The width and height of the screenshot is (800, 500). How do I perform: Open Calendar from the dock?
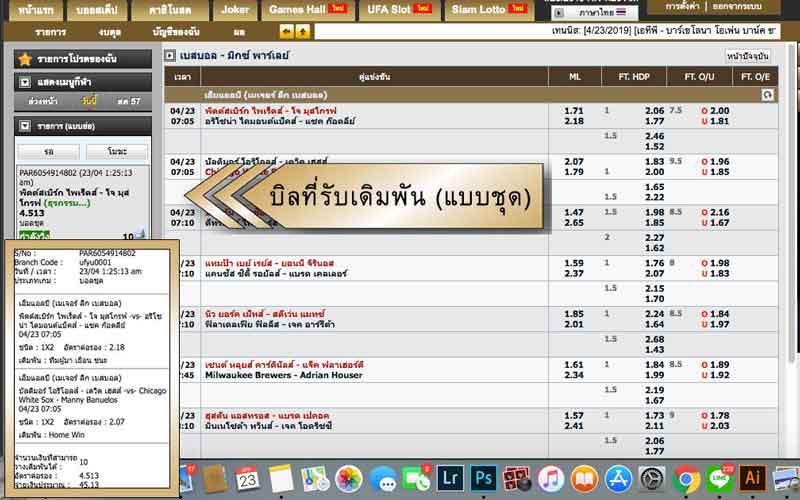pyautogui.click(x=247, y=479)
